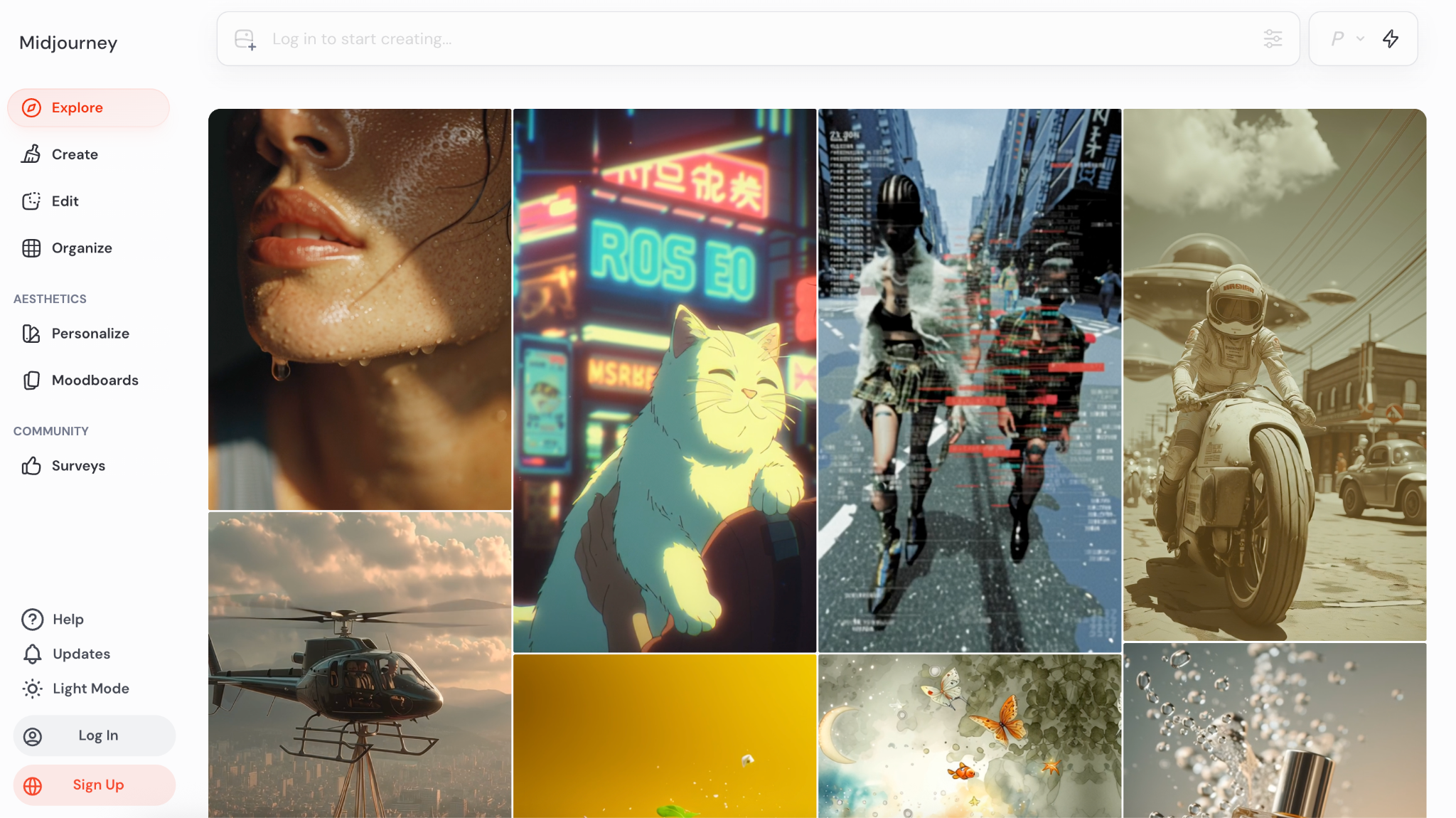The height and width of the screenshot is (818, 1456).
Task: Toggle the lightning fast mode icon
Action: click(x=1391, y=39)
